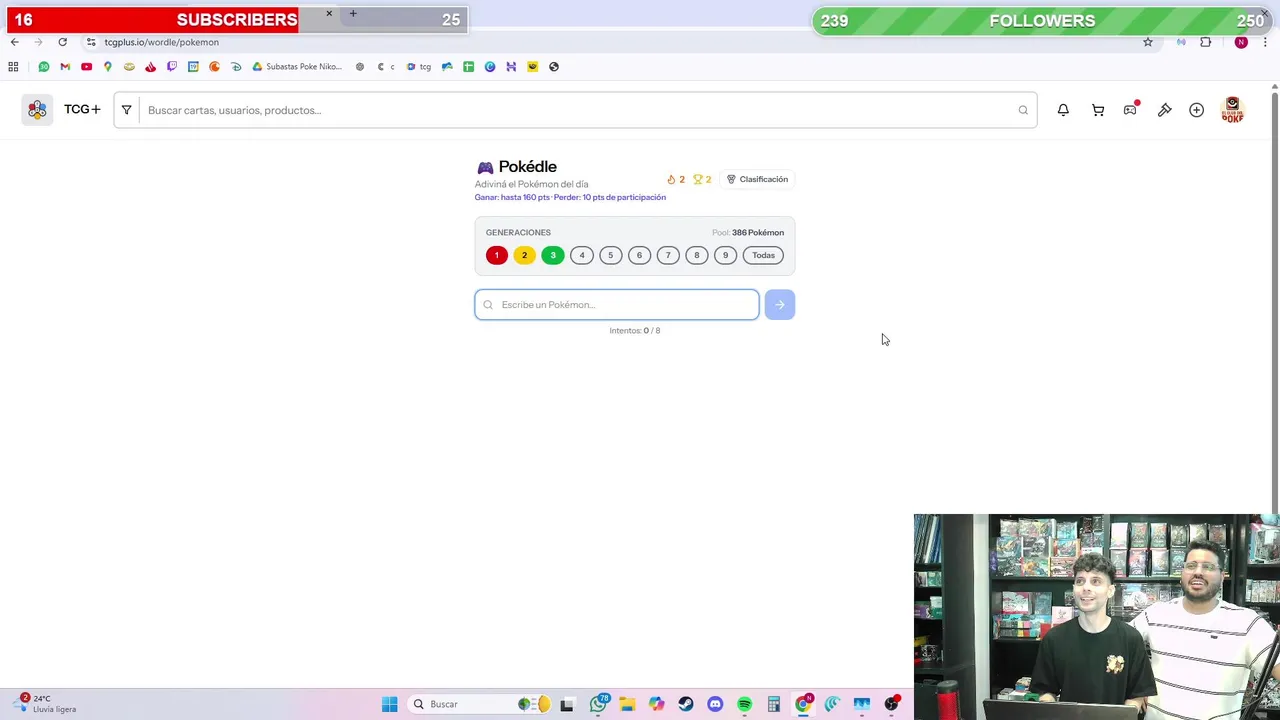Open Spotify from taskbar
The image size is (1280, 720).
[x=744, y=704]
